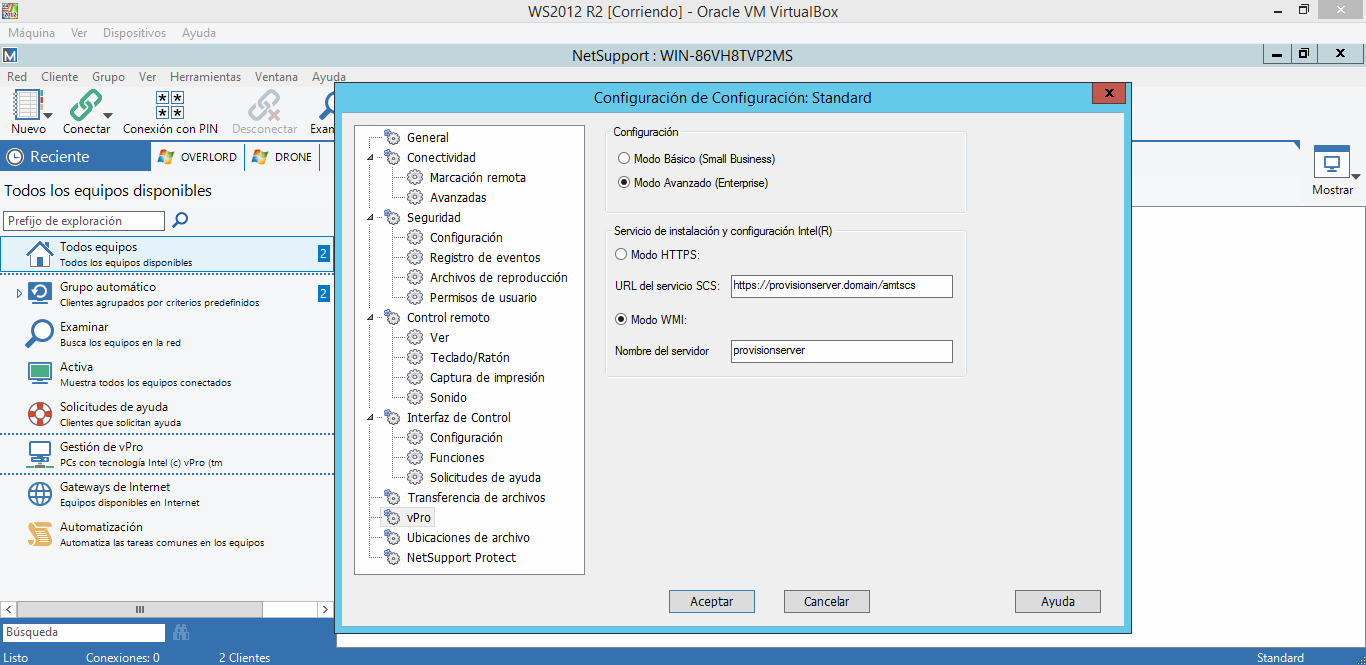Viewport: 1366px width, 665px height.
Task: Click binoculars icon next to Búsqueda
Action: click(x=181, y=632)
